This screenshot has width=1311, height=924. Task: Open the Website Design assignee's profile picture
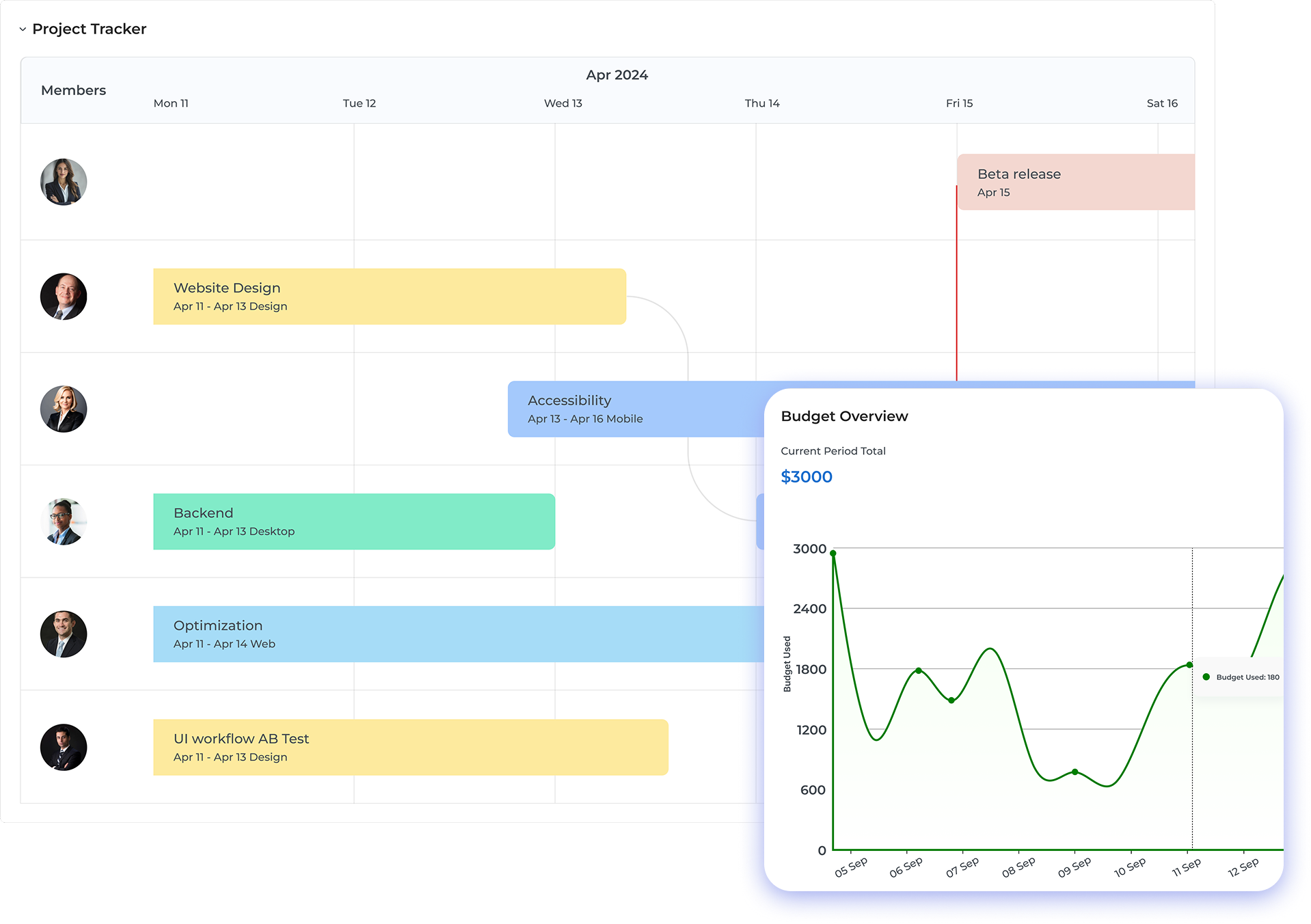[x=64, y=296]
